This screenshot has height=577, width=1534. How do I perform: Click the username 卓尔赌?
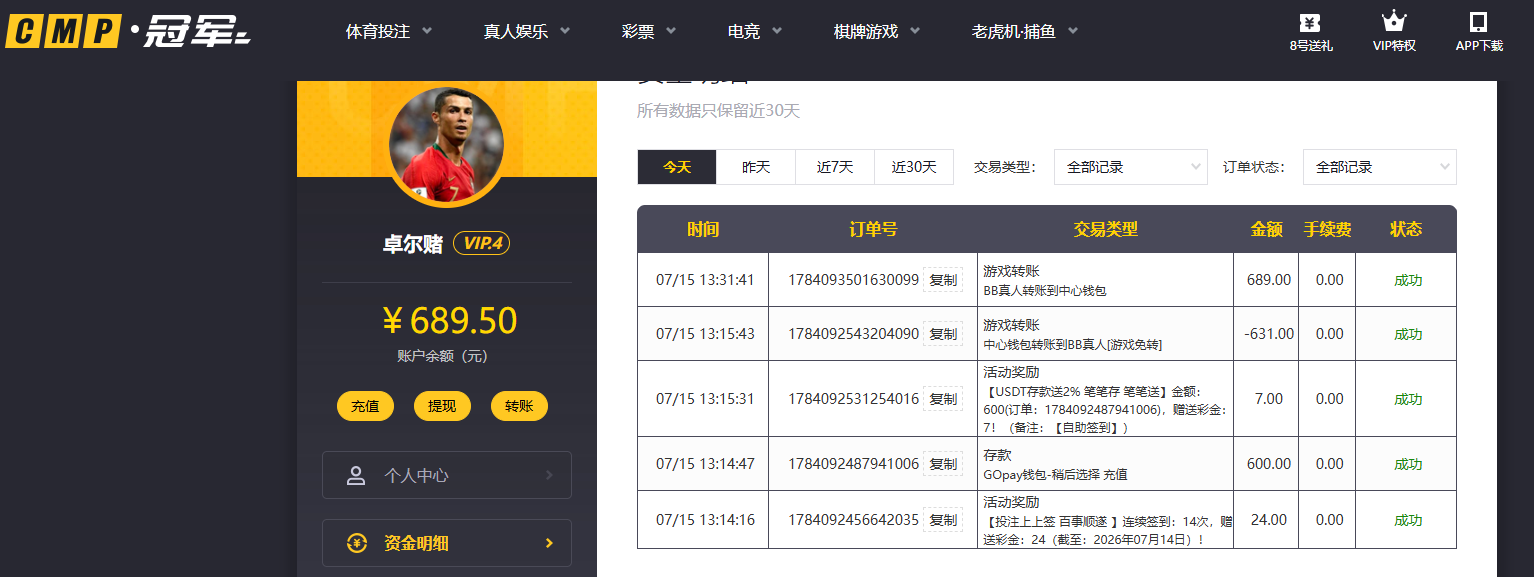(412, 244)
